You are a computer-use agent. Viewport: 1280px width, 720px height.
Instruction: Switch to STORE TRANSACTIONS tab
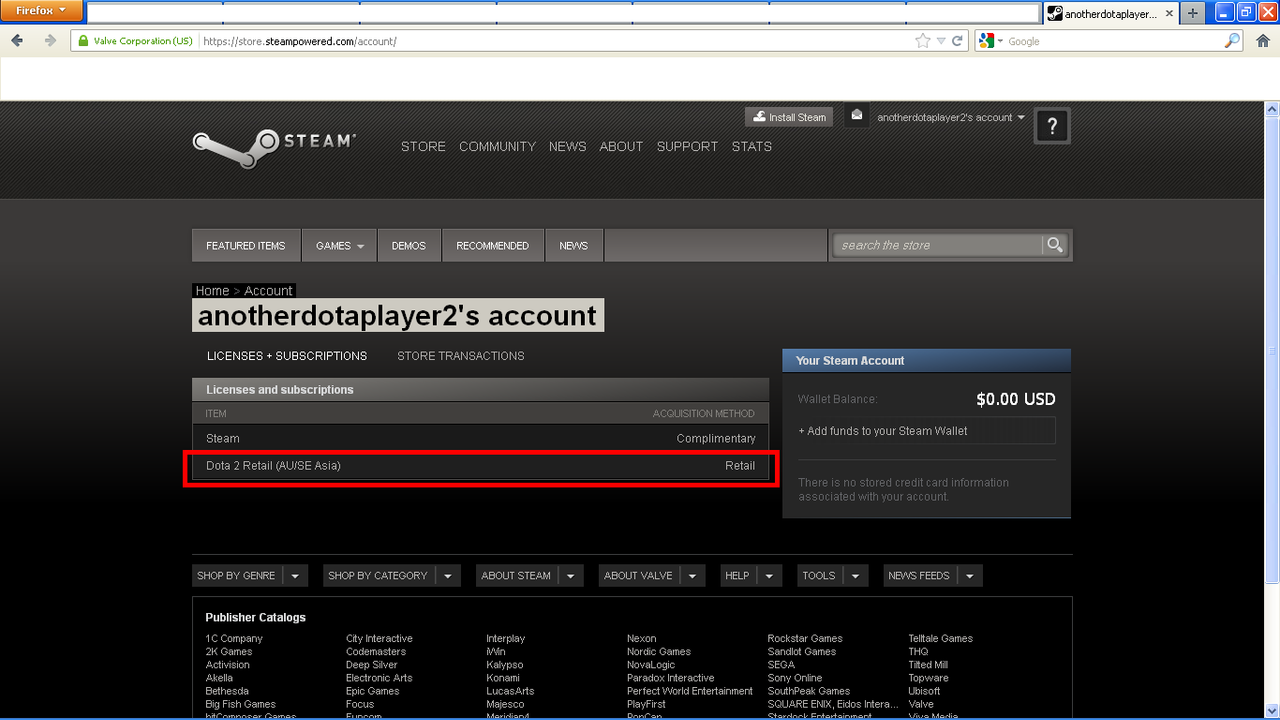tap(460, 356)
